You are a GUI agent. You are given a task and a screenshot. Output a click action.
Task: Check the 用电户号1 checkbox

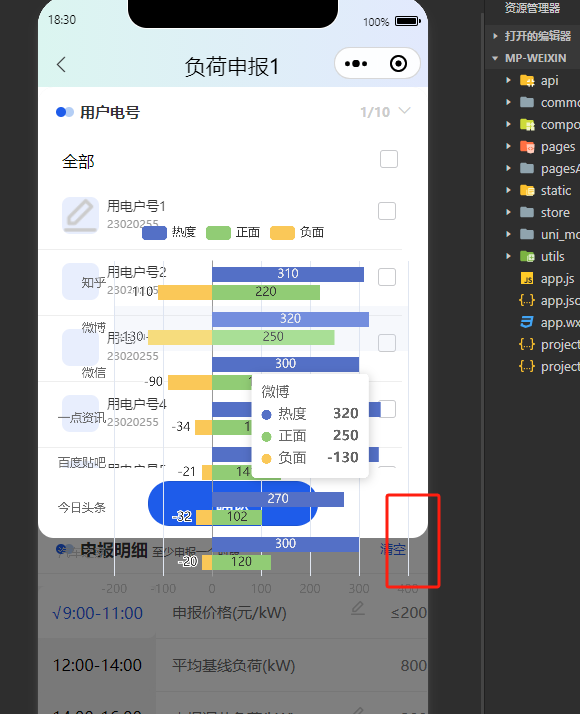click(x=387, y=211)
